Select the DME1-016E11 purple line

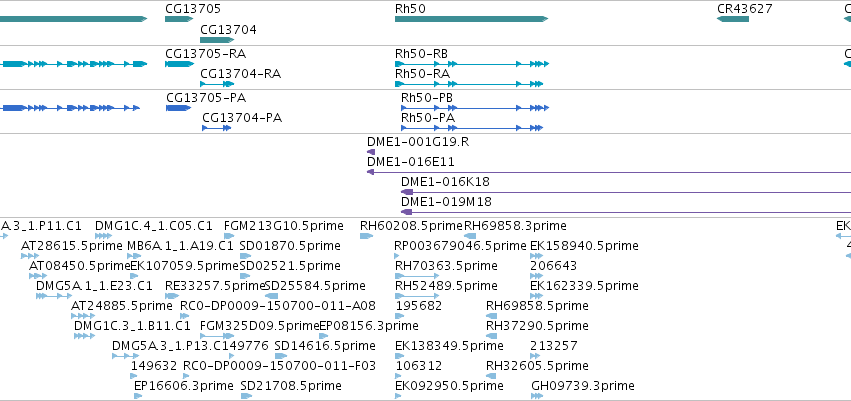[600, 172]
